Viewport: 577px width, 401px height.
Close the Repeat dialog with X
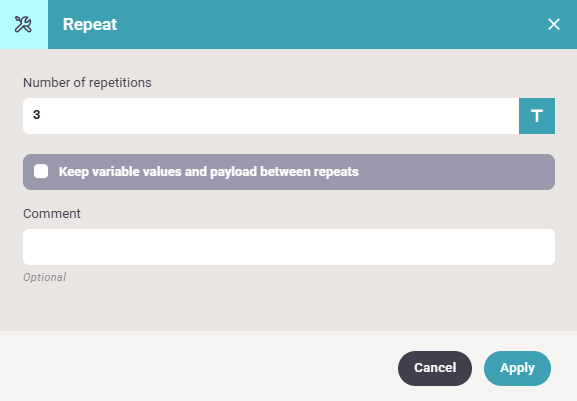(x=553, y=24)
